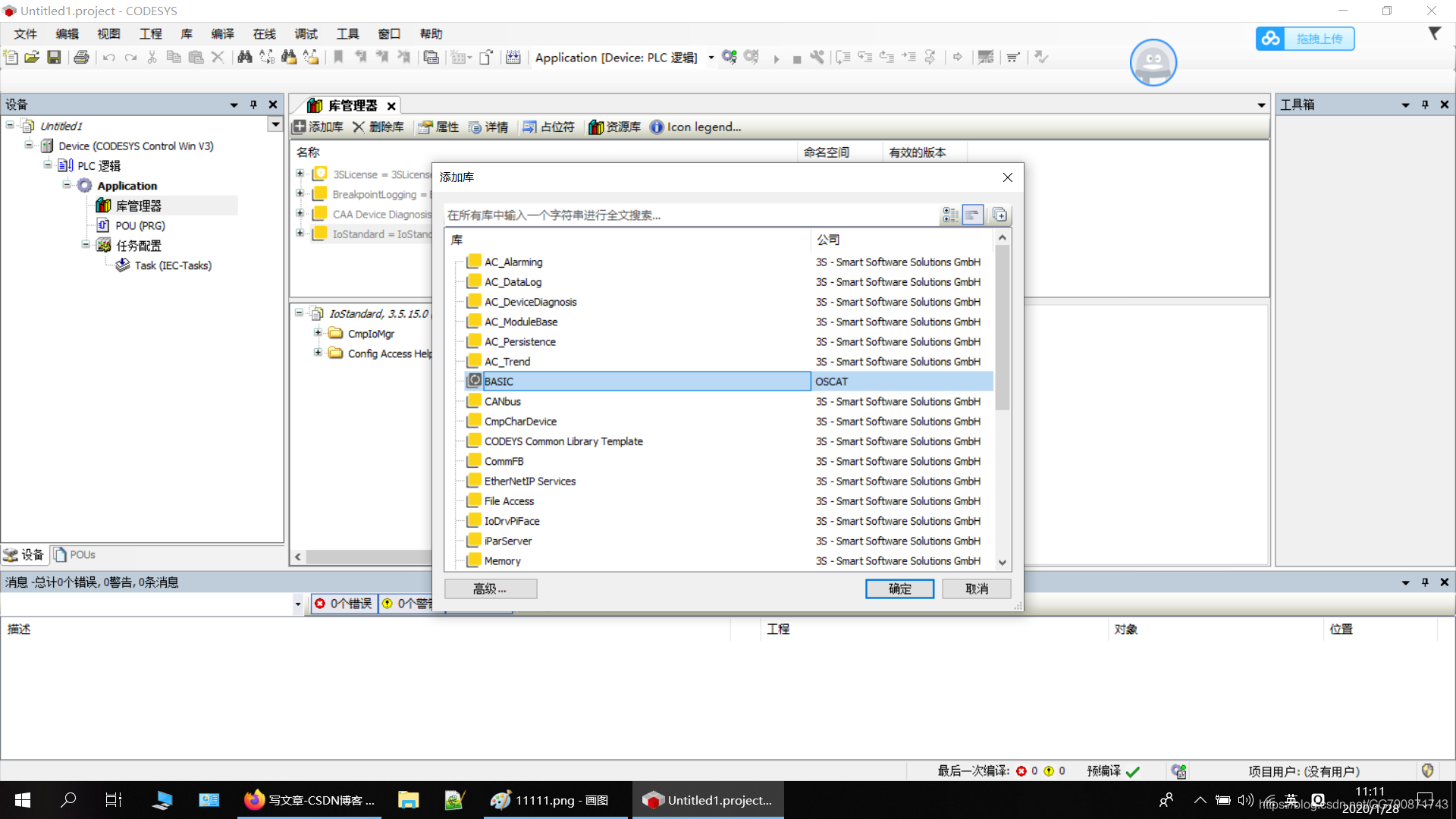Collapse the Untitled1 project tree node
The height and width of the screenshot is (819, 1456).
pyautogui.click(x=10, y=124)
